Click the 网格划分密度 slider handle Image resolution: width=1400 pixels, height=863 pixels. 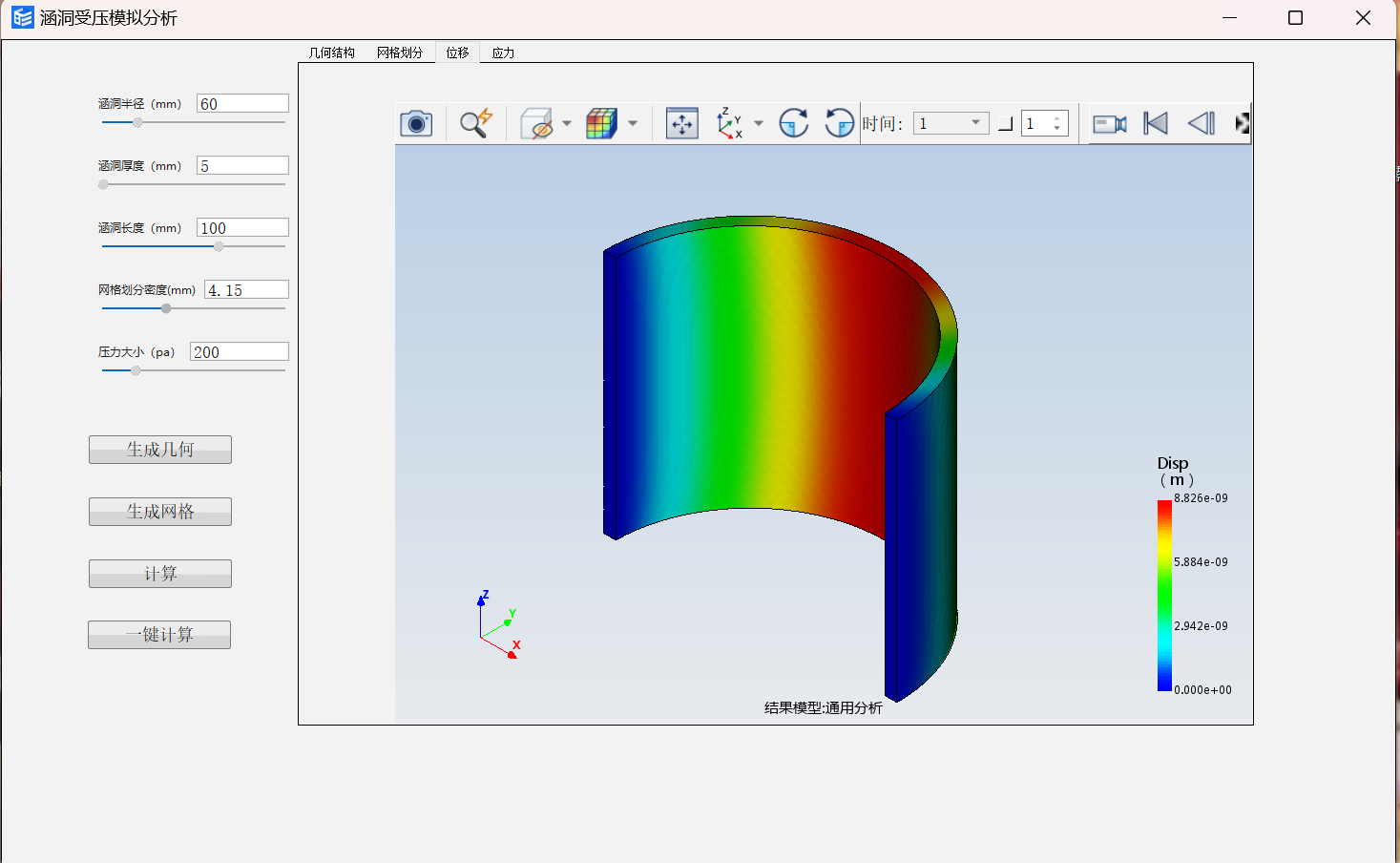[166, 308]
